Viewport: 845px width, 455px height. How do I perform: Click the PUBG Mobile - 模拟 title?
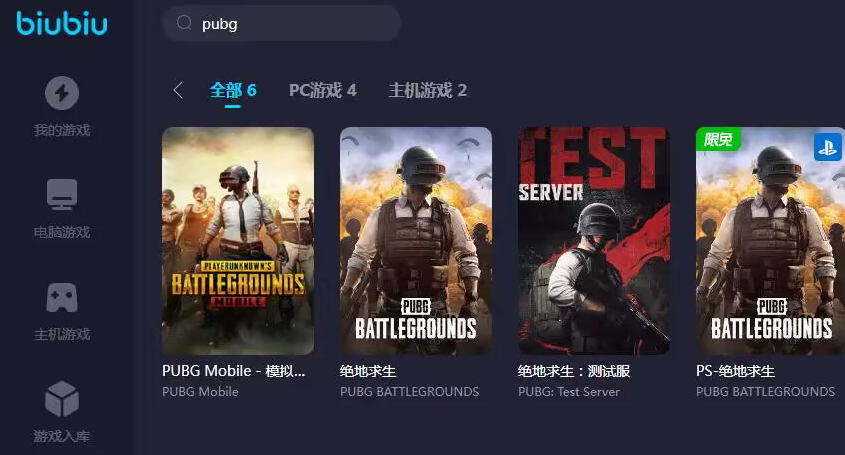pyautogui.click(x=233, y=371)
